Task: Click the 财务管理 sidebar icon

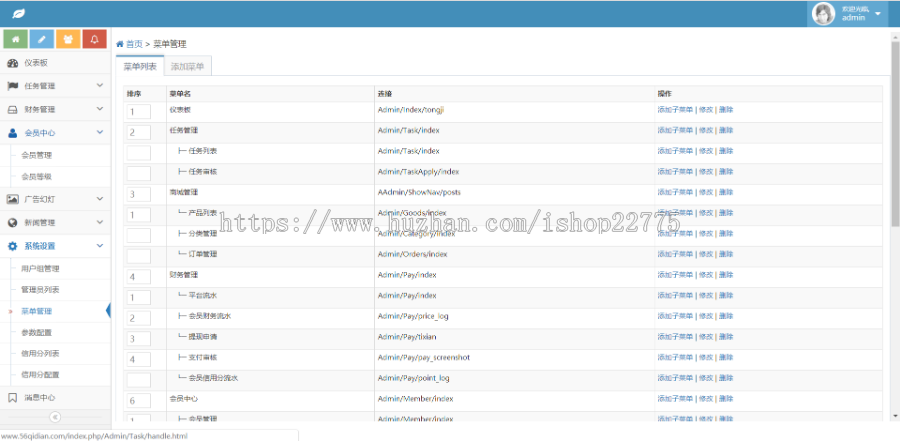Action: pyautogui.click(x=12, y=109)
